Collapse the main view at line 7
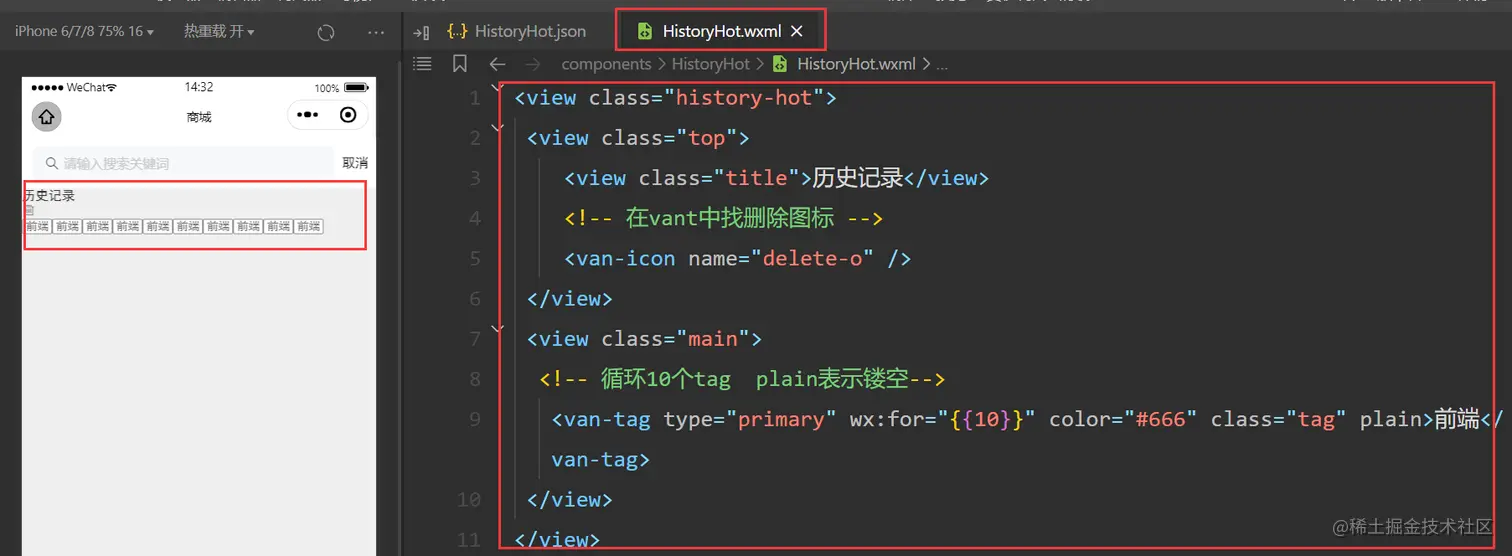Viewport: 1512px width, 556px height. coord(498,327)
